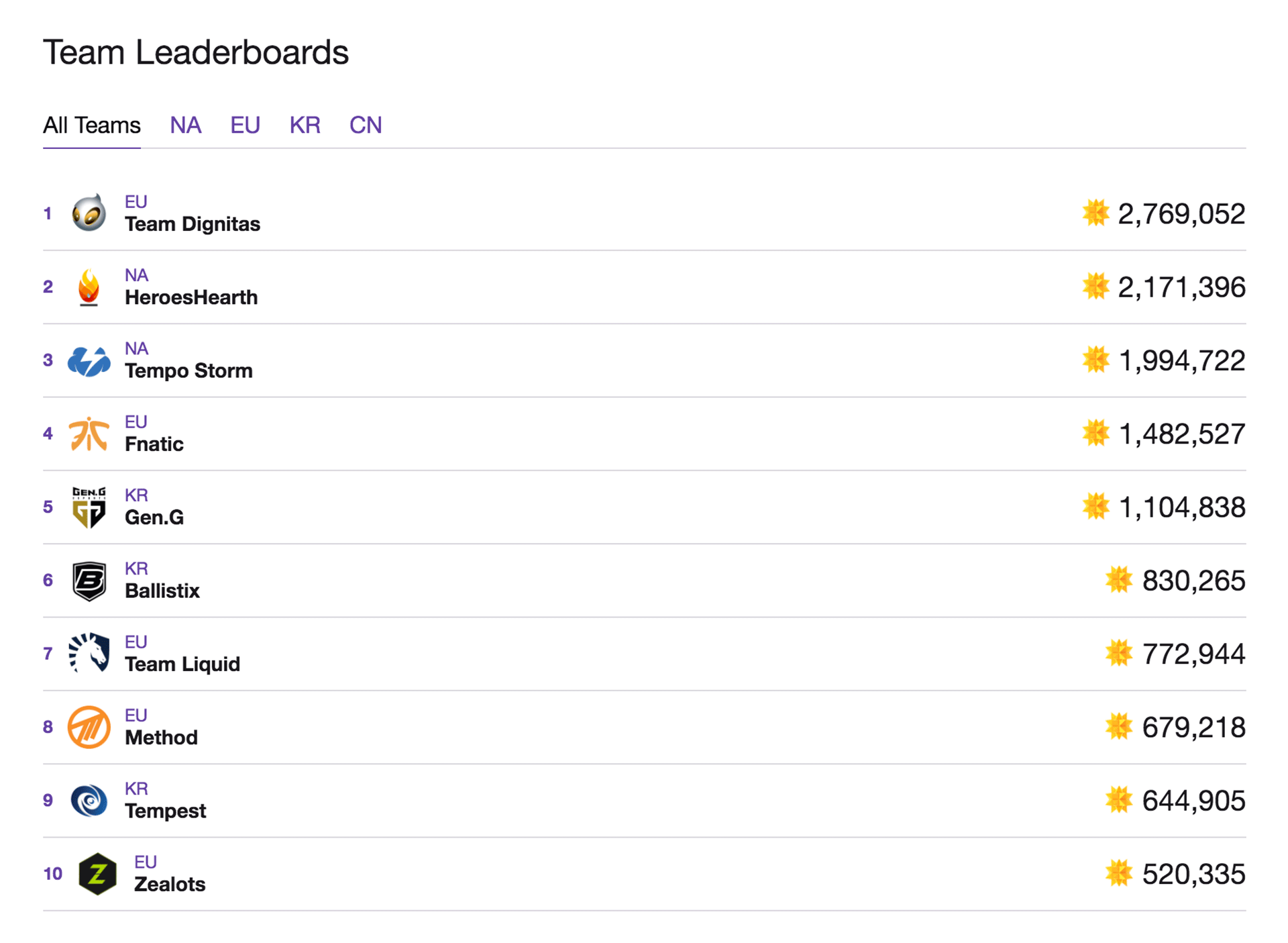Viewport: 1288px width, 943px height.
Task: Click the Gen.G shield logo
Action: pos(89,507)
